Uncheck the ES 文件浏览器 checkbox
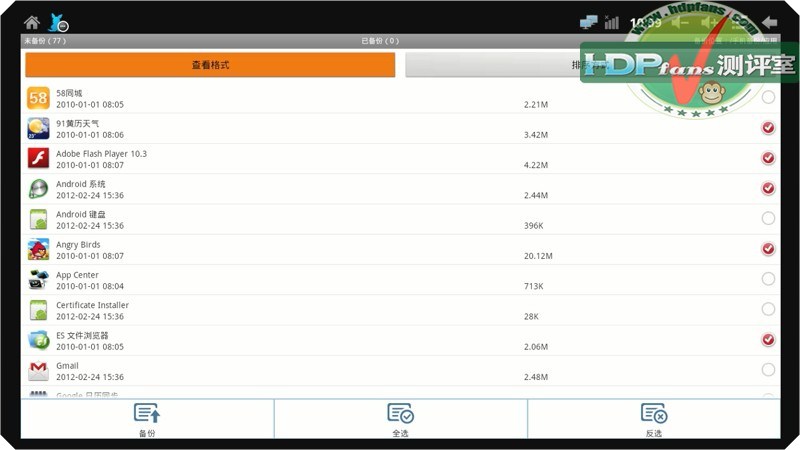Viewport: 800px width, 450px height. pyautogui.click(x=768, y=339)
